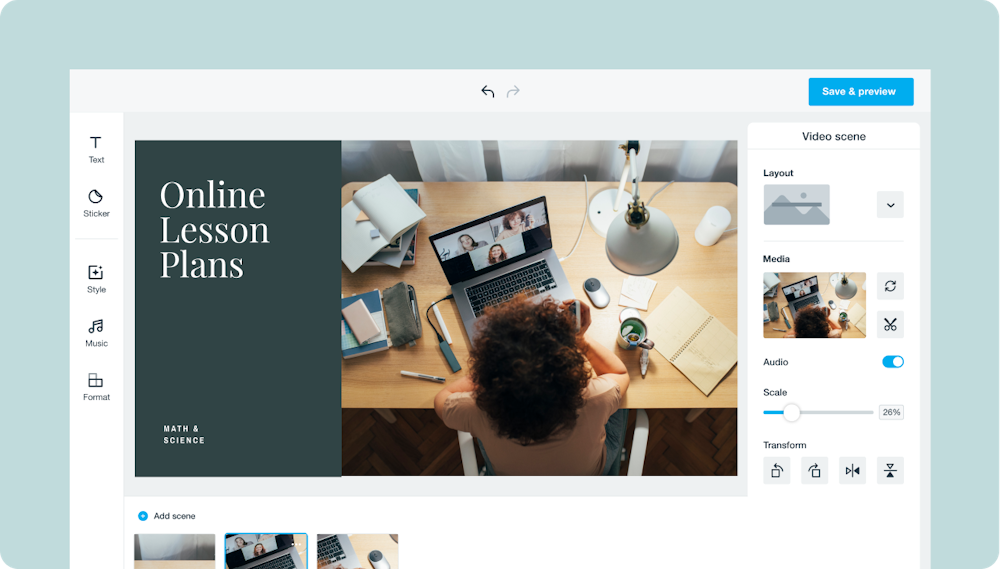Open the Style options

96,279
